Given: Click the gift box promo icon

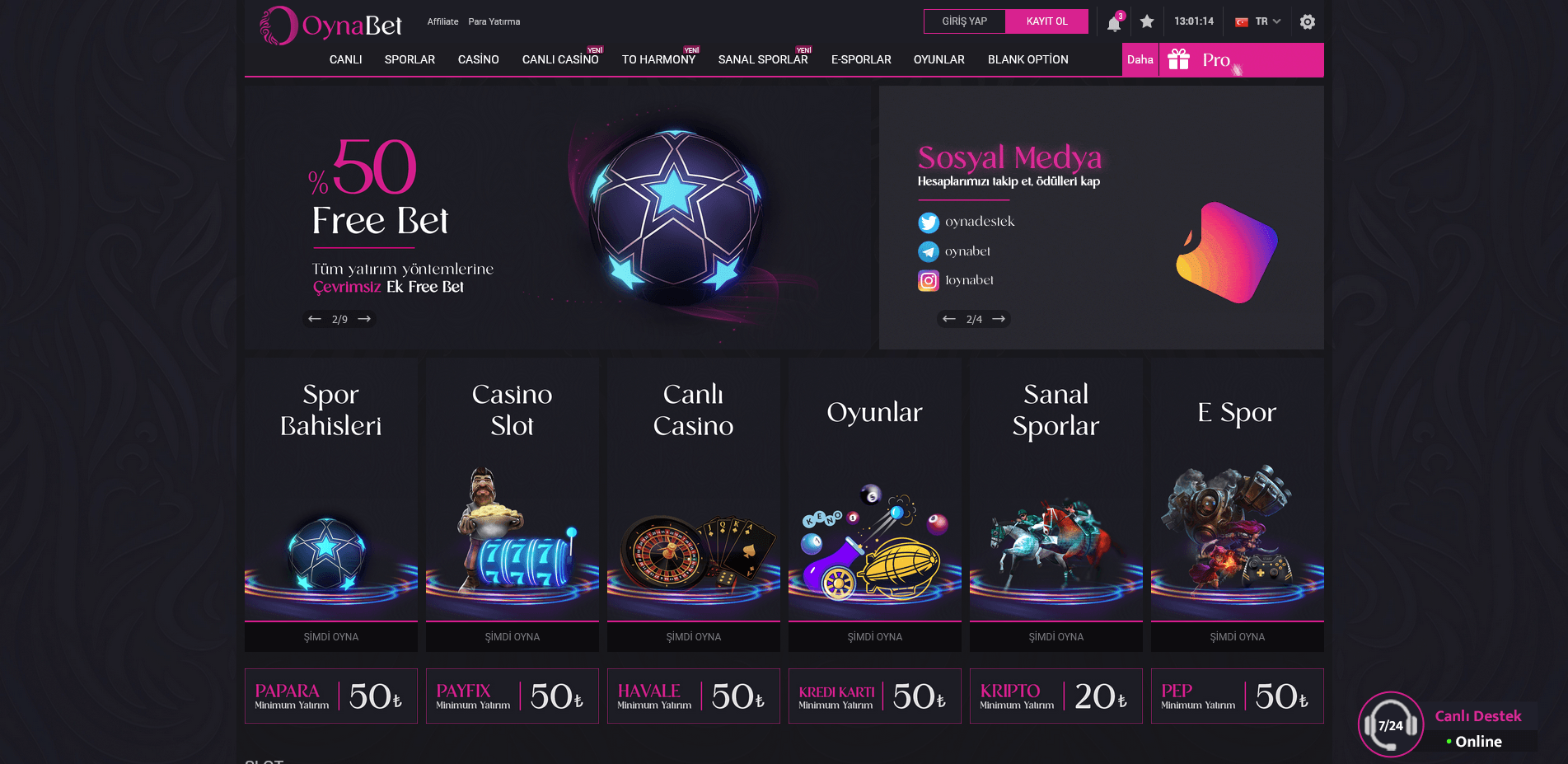Looking at the screenshot, I should point(1179,59).
